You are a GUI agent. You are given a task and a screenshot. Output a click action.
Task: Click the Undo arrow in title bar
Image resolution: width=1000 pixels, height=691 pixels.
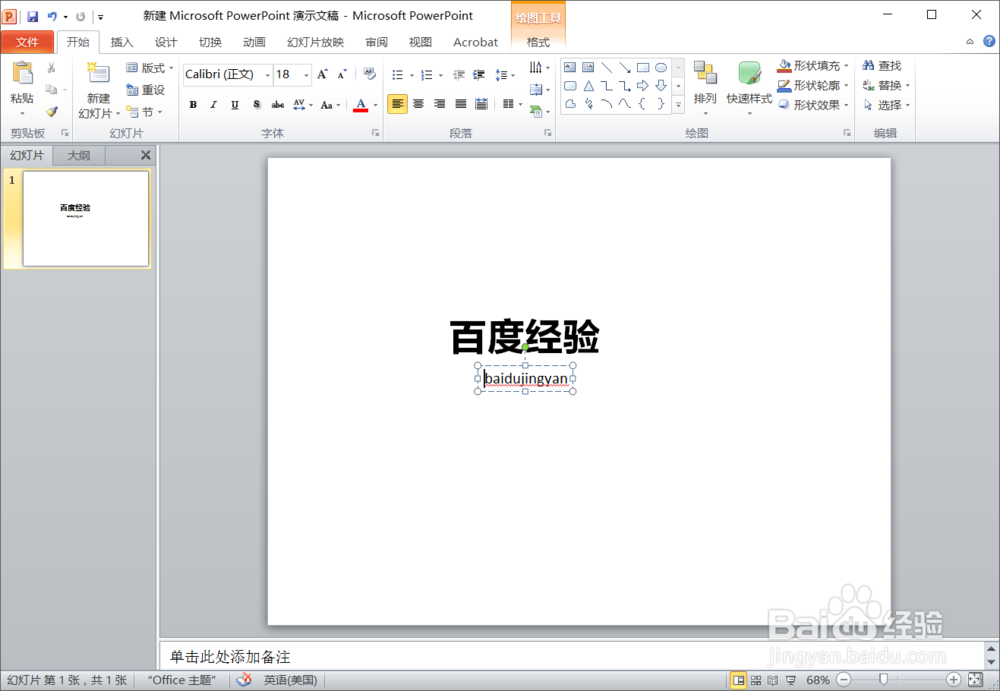coord(52,17)
